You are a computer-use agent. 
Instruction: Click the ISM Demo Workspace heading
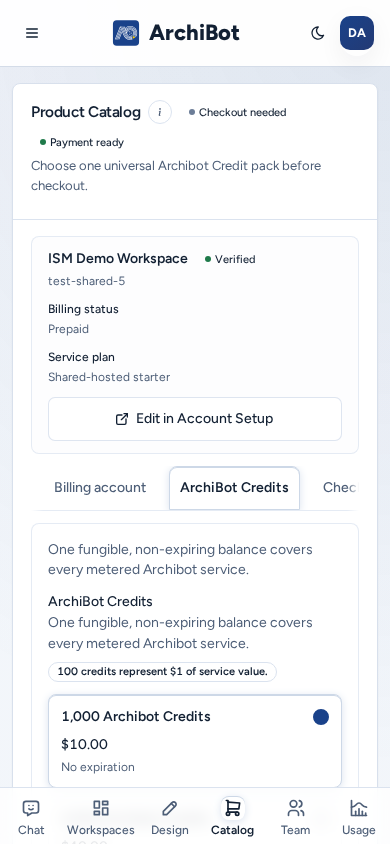point(118,258)
